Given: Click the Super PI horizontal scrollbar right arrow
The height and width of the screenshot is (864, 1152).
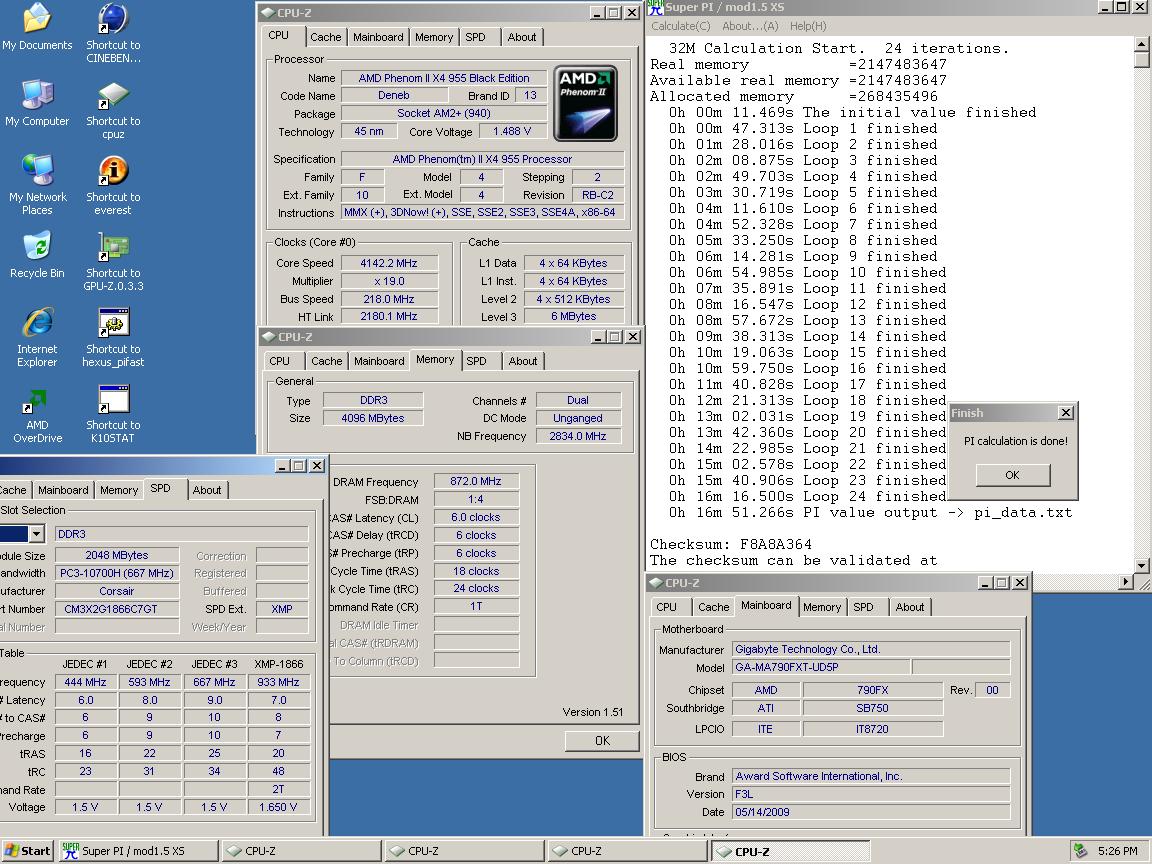Looking at the screenshot, I should click(1126, 582).
